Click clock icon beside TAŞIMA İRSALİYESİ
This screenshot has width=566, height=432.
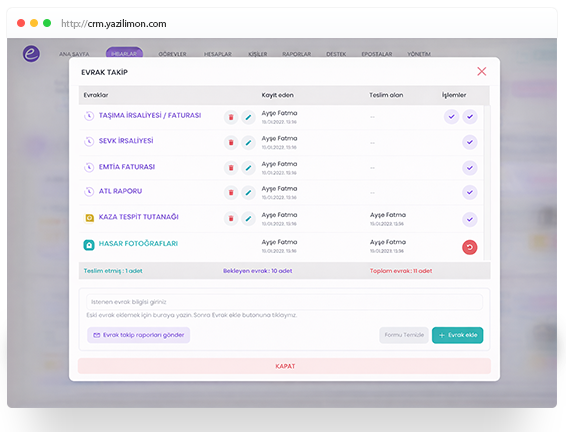pos(89,116)
